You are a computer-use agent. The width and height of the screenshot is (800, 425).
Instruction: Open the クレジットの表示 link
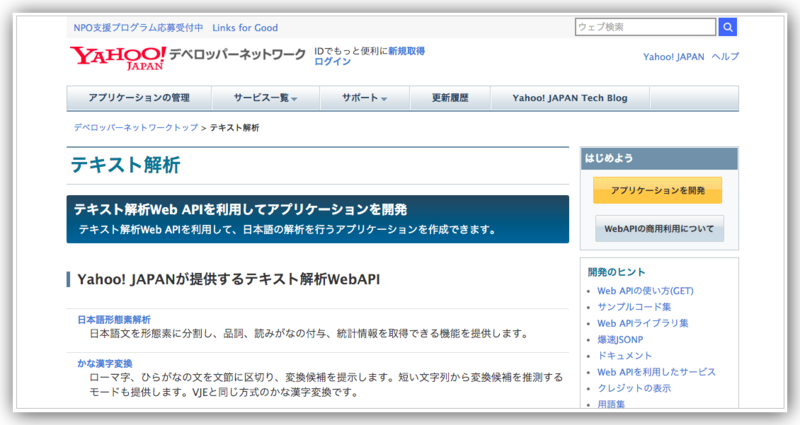(634, 388)
